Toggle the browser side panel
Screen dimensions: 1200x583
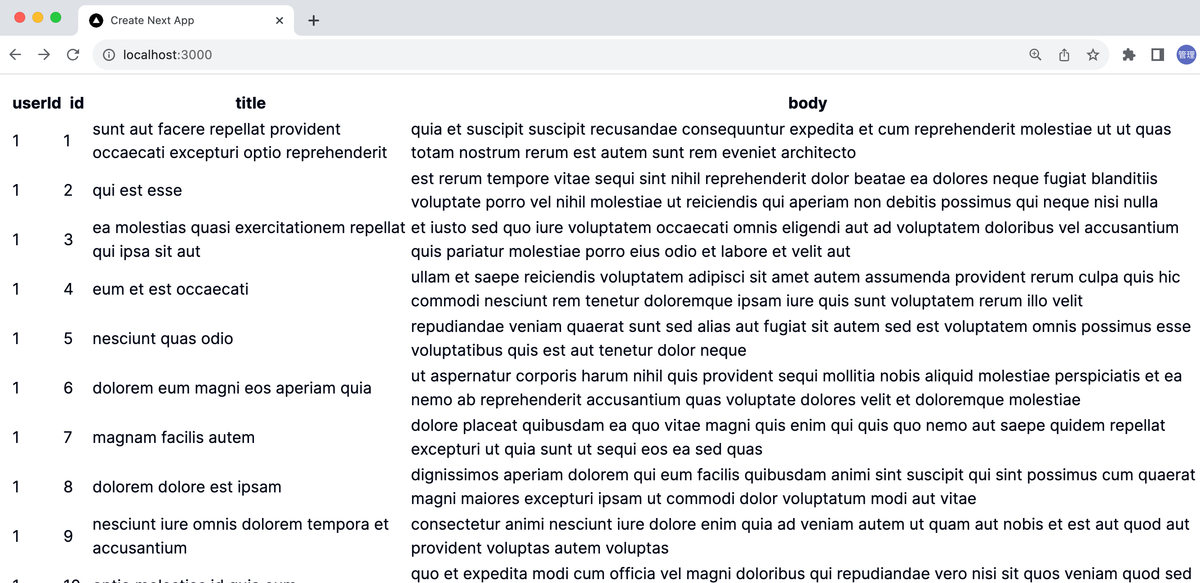point(1157,55)
